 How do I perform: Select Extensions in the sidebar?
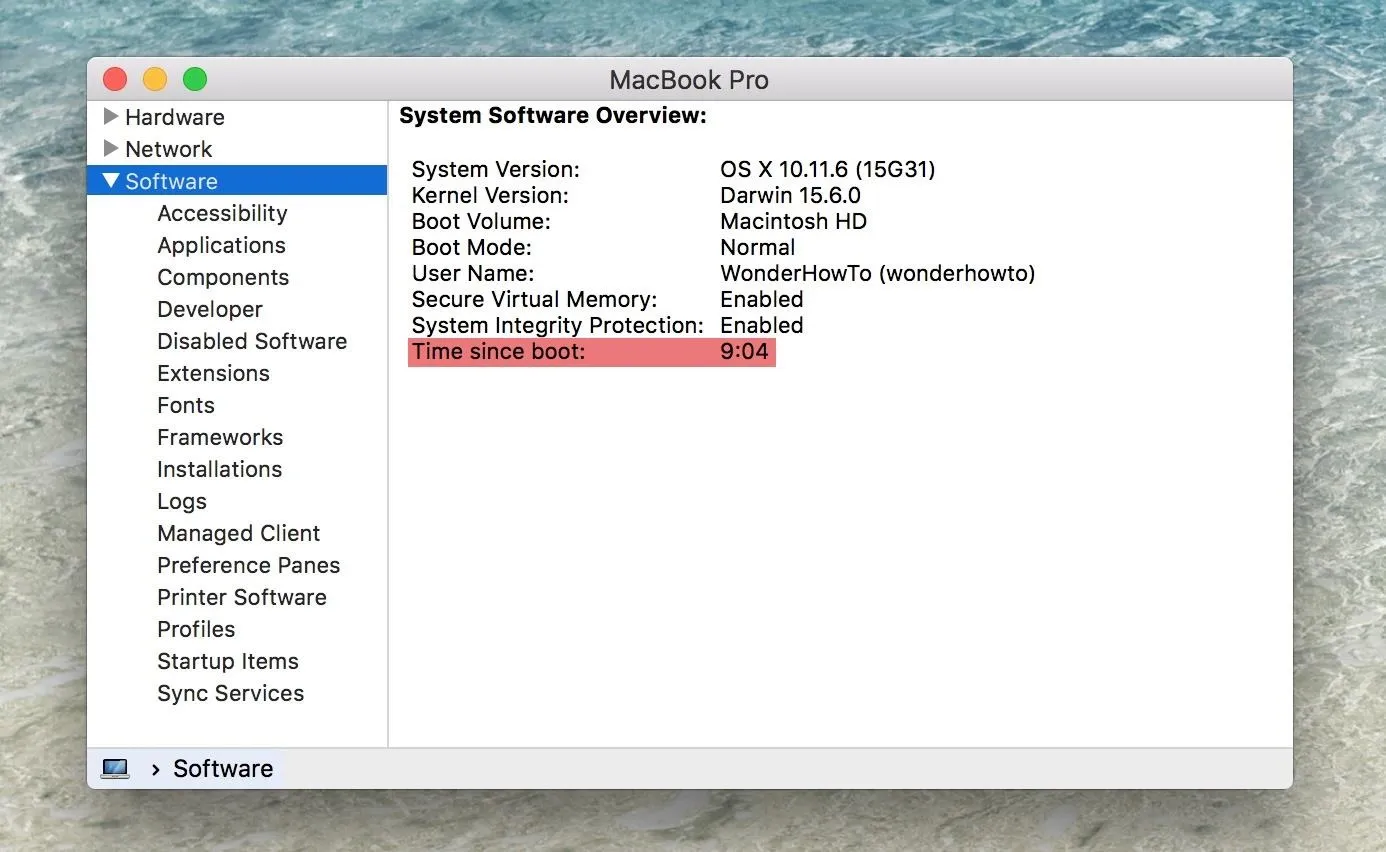213,373
